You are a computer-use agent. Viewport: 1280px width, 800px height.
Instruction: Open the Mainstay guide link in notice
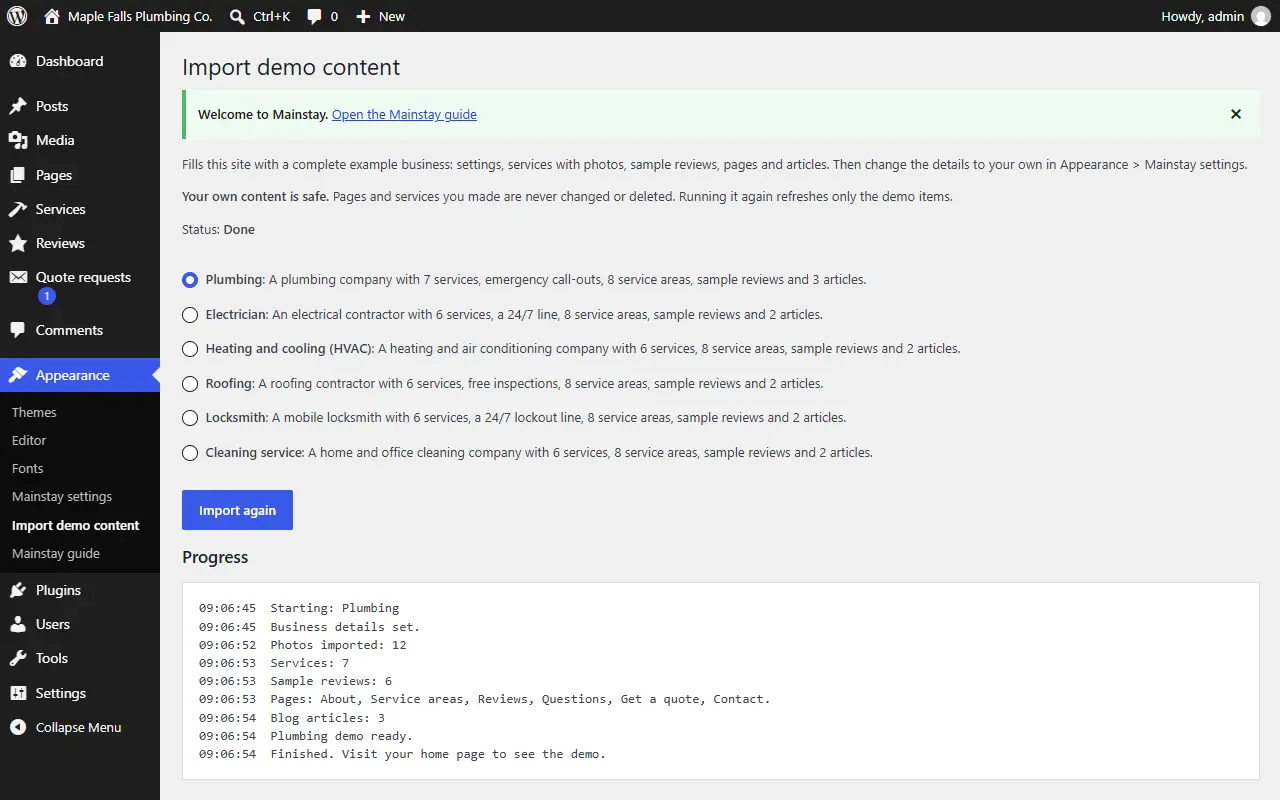pos(404,114)
